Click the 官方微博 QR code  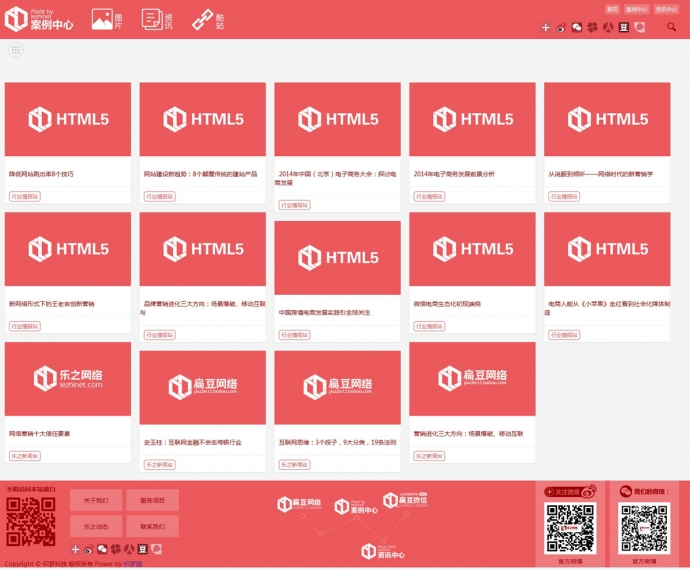pos(570,528)
